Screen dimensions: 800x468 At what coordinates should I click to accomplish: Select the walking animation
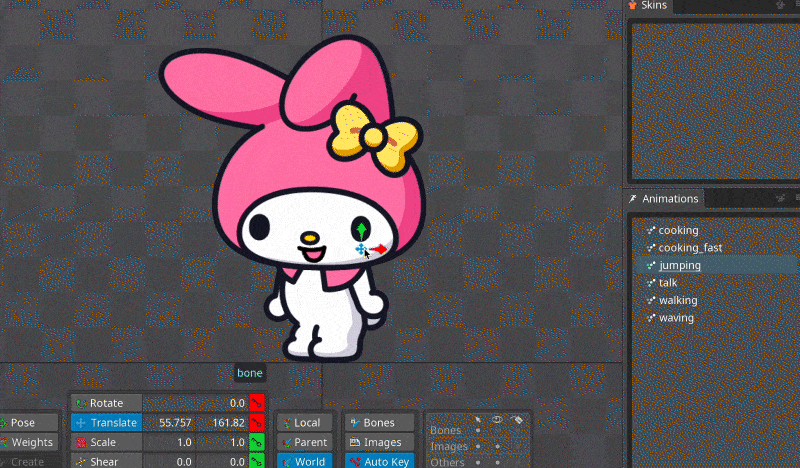(x=678, y=300)
